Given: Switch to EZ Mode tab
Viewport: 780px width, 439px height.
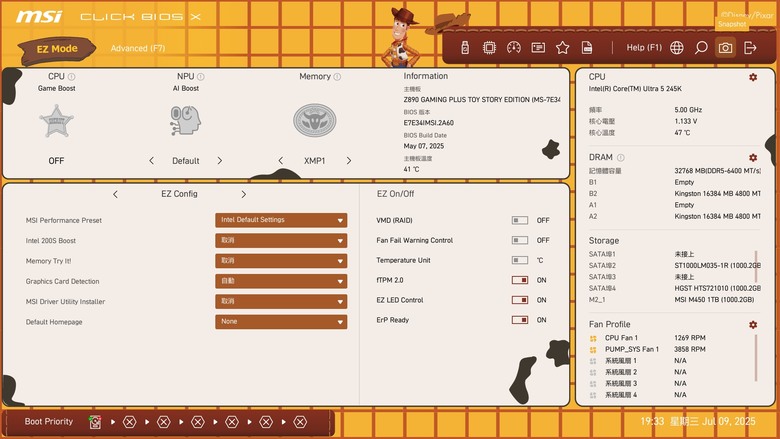Looking at the screenshot, I should (x=57, y=49).
